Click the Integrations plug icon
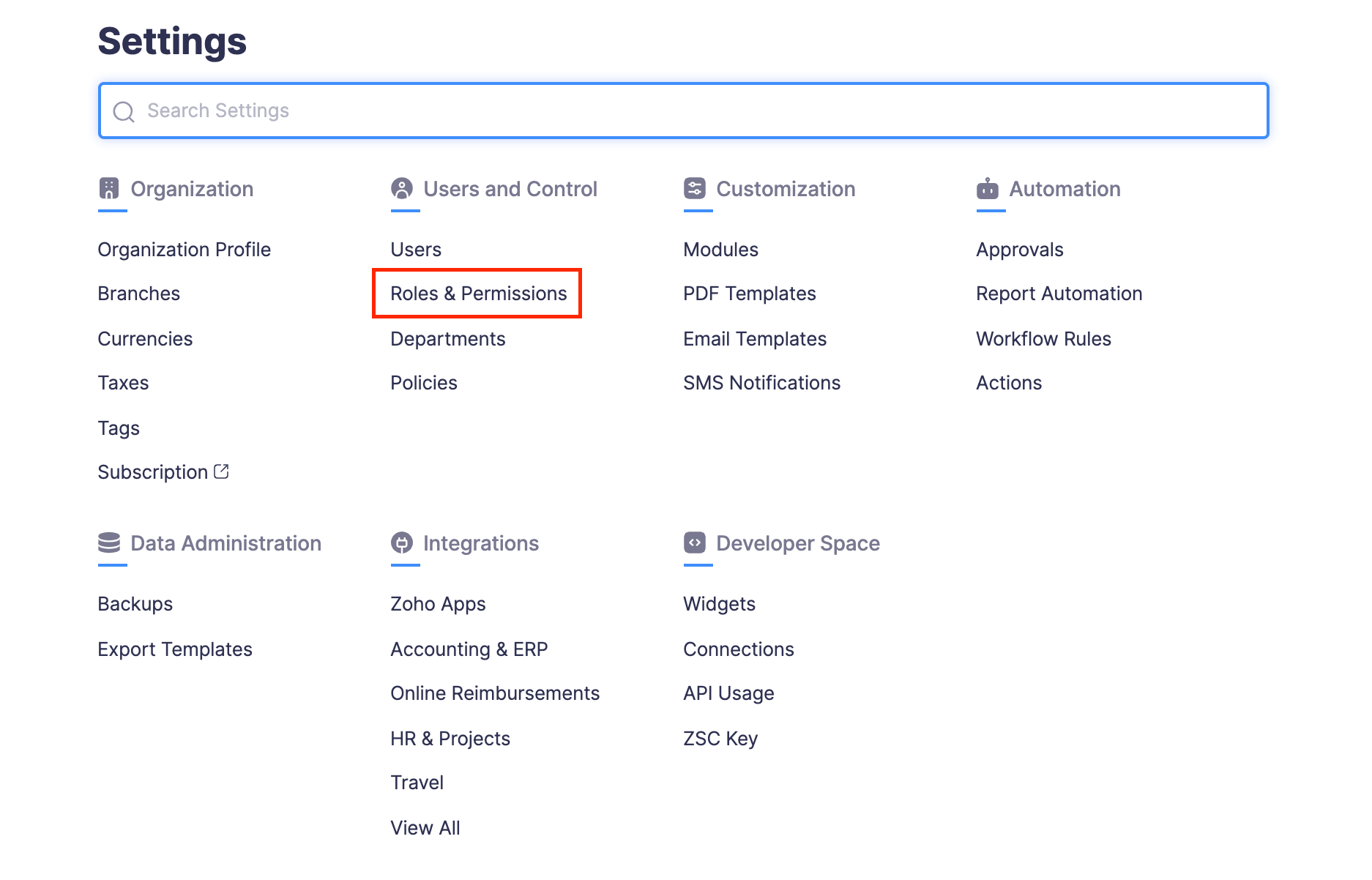1372x880 pixels. 402,543
